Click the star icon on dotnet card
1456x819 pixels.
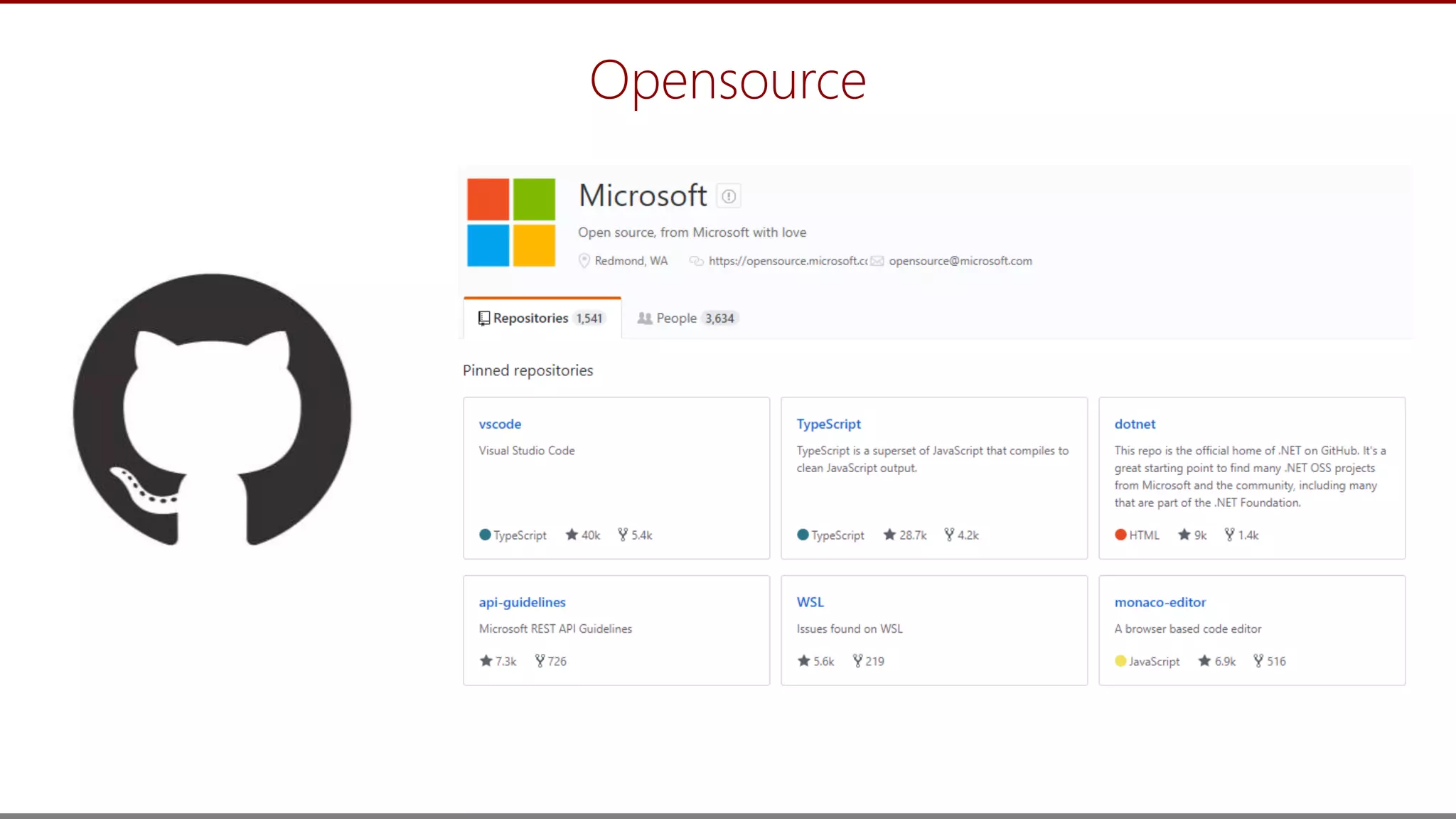tap(1184, 535)
